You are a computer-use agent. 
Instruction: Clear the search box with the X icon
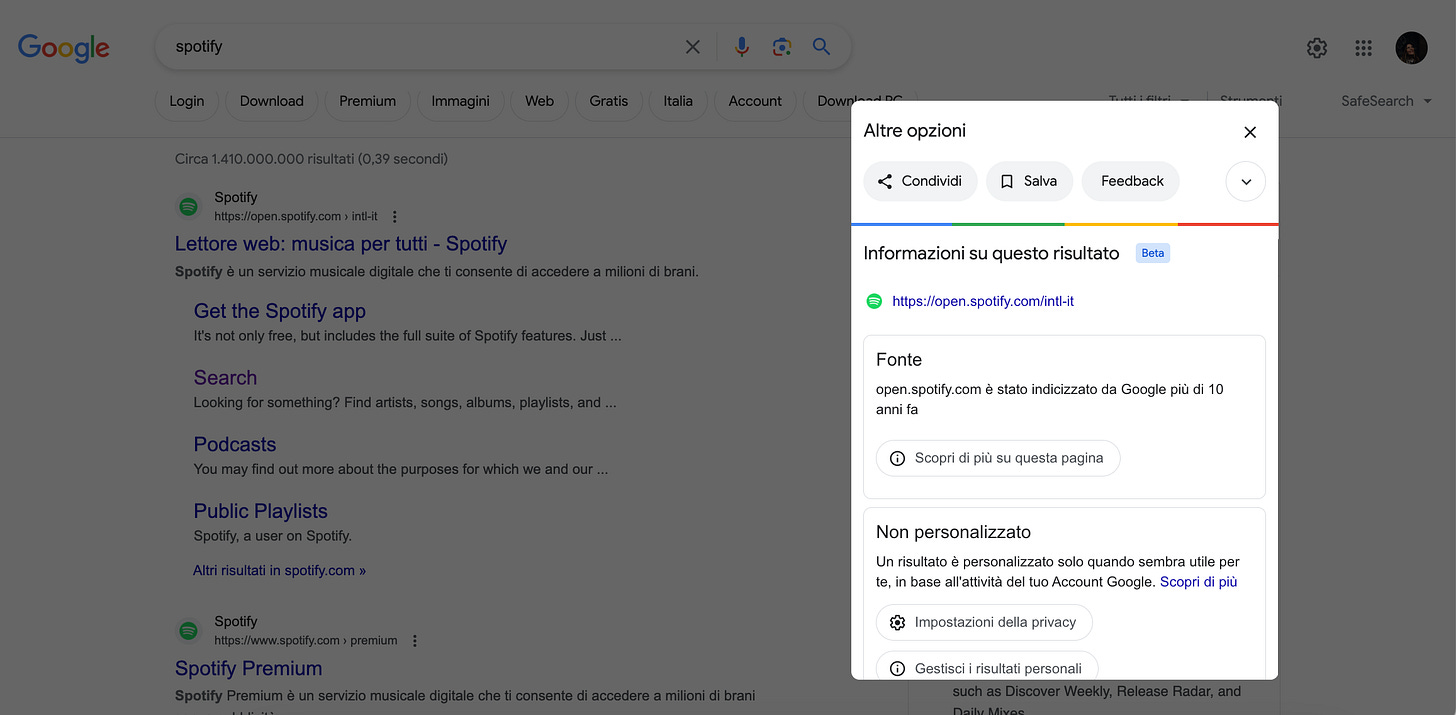pos(693,47)
